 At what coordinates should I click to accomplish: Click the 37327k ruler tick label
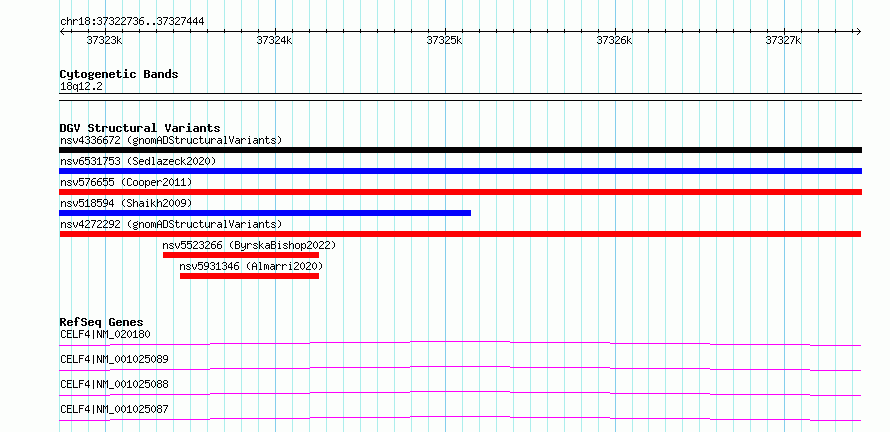pyautogui.click(x=783, y=40)
